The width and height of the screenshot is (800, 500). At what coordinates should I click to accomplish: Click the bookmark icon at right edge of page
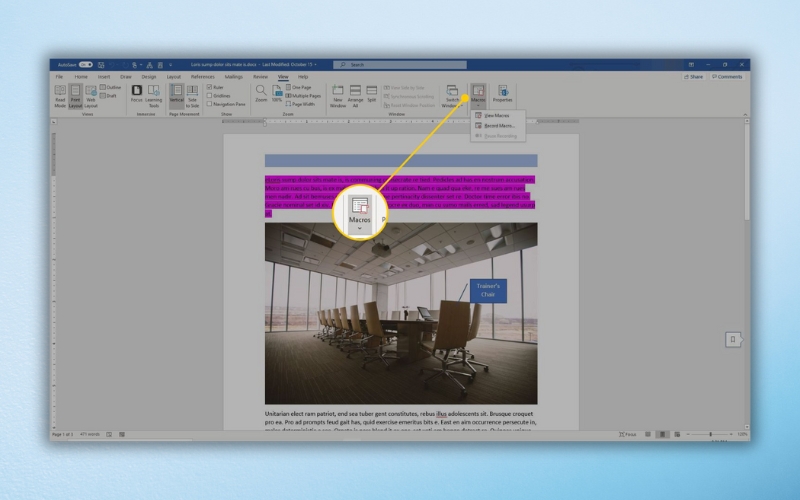coord(733,339)
